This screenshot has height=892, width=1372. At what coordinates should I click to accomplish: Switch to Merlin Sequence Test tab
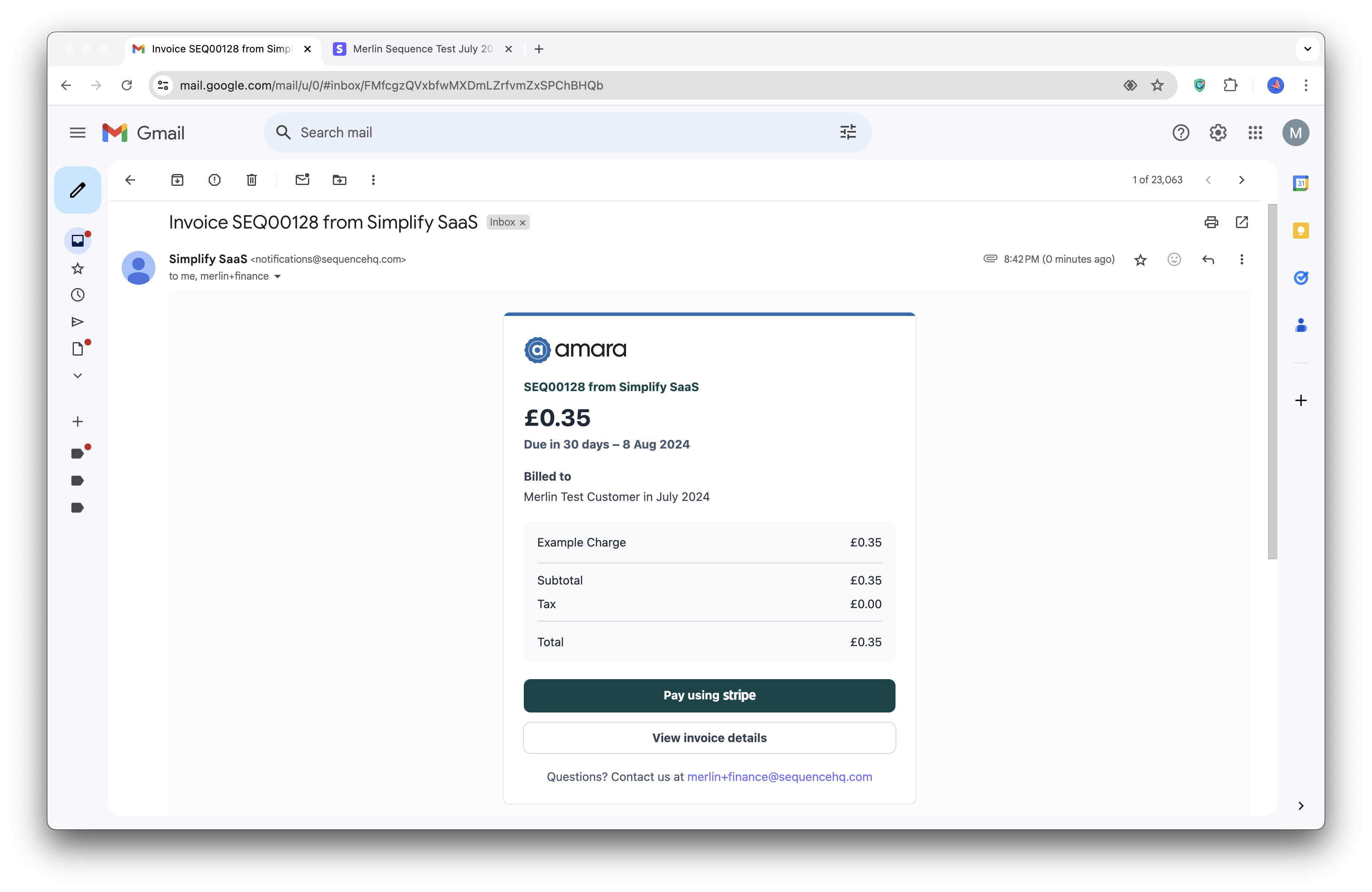[422, 49]
